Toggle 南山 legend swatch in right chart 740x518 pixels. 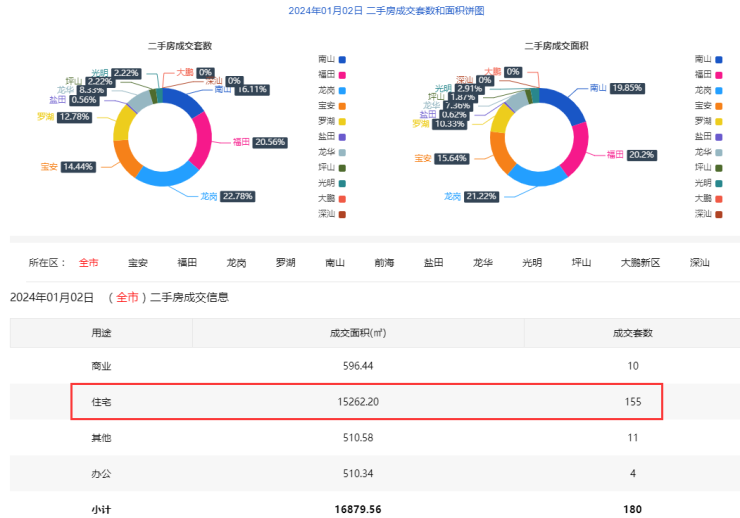719,60
